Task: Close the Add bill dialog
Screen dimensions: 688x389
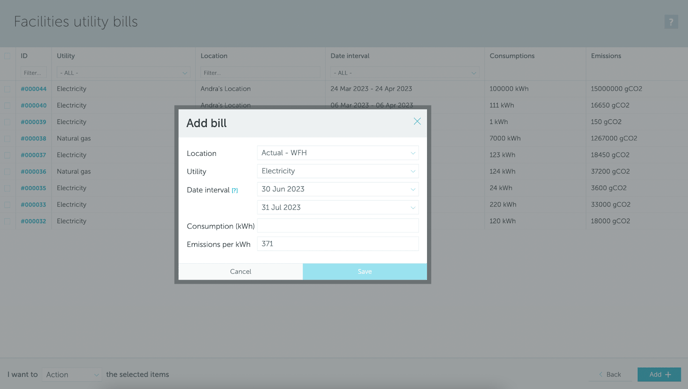Action: pyautogui.click(x=417, y=121)
